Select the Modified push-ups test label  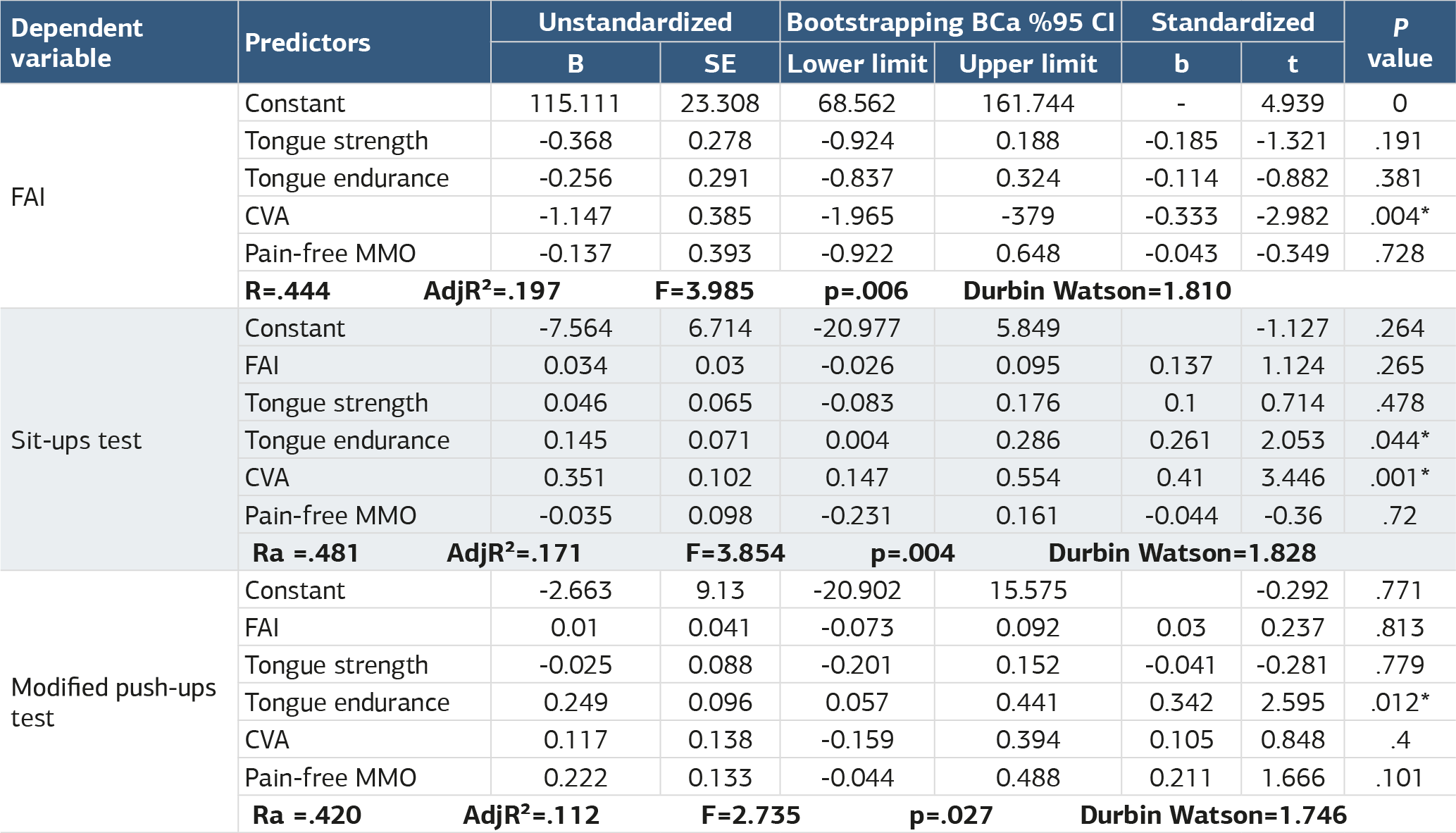coord(113,702)
